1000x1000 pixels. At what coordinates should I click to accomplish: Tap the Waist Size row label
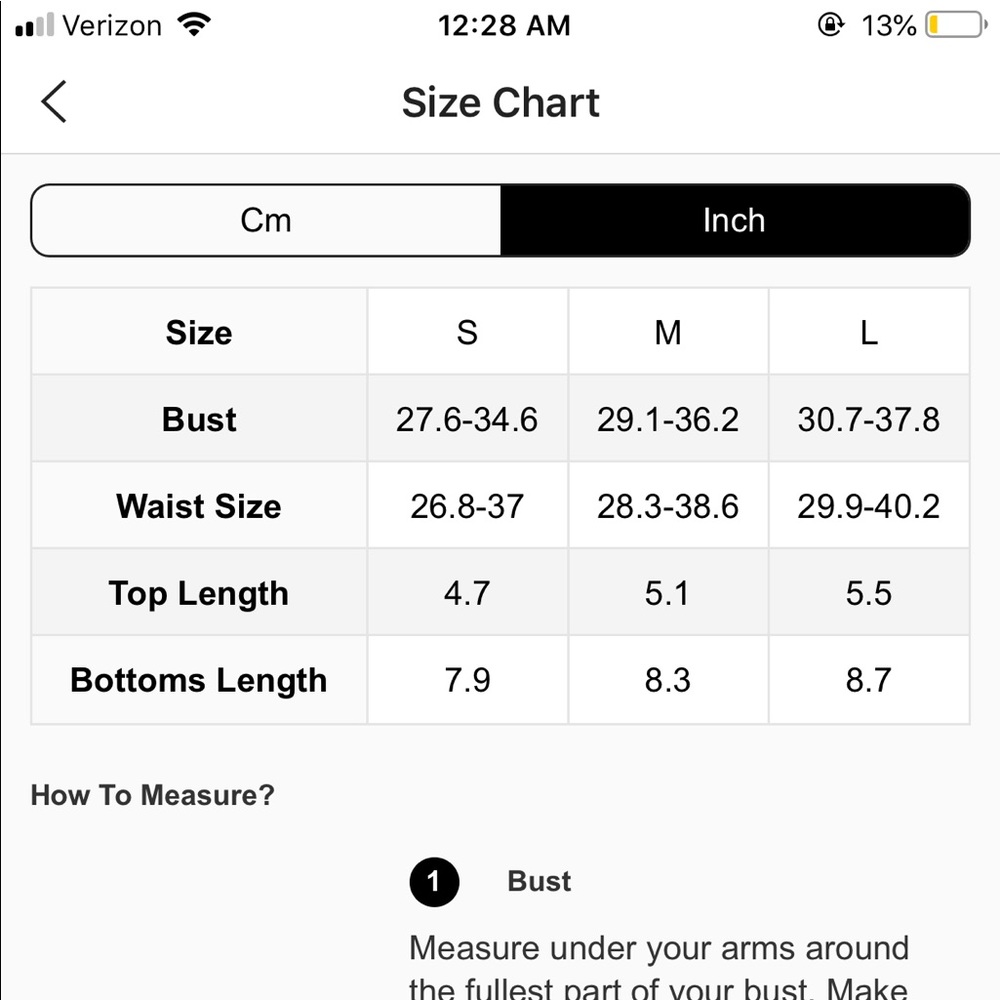pyautogui.click(x=199, y=506)
